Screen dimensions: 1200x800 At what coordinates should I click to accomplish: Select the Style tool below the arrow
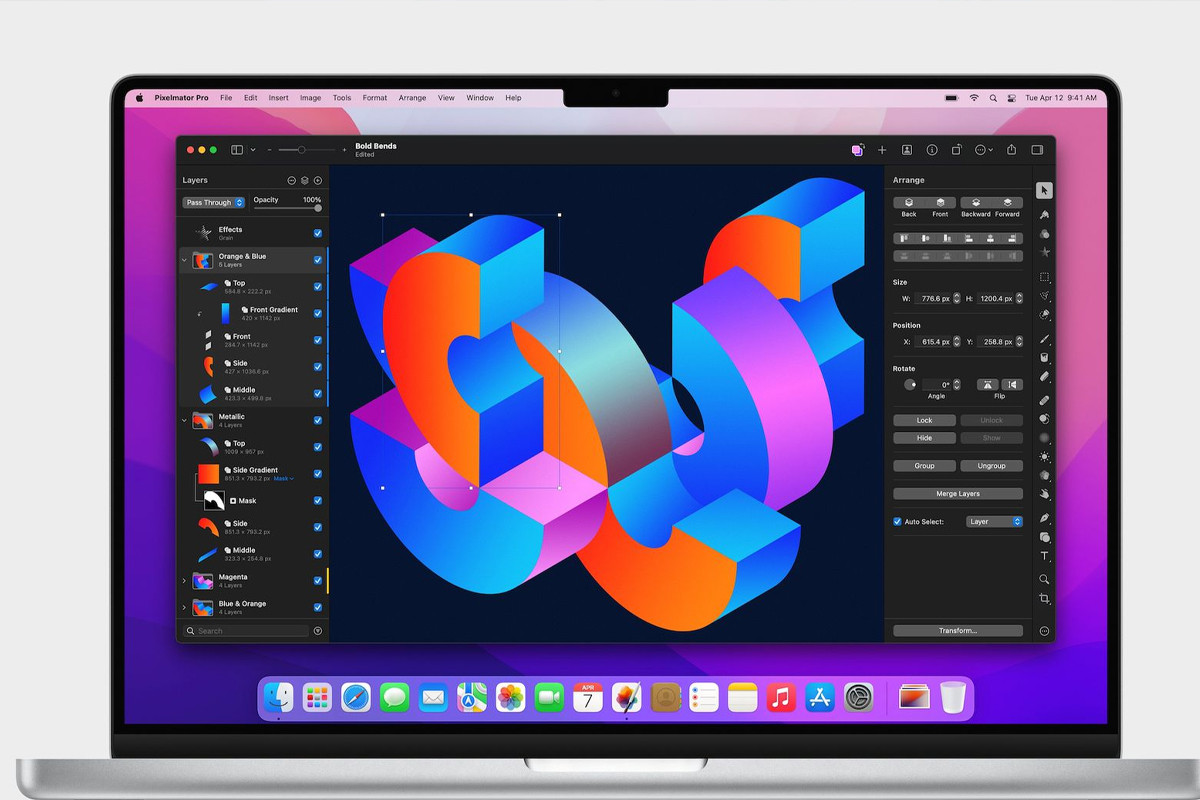1044,214
